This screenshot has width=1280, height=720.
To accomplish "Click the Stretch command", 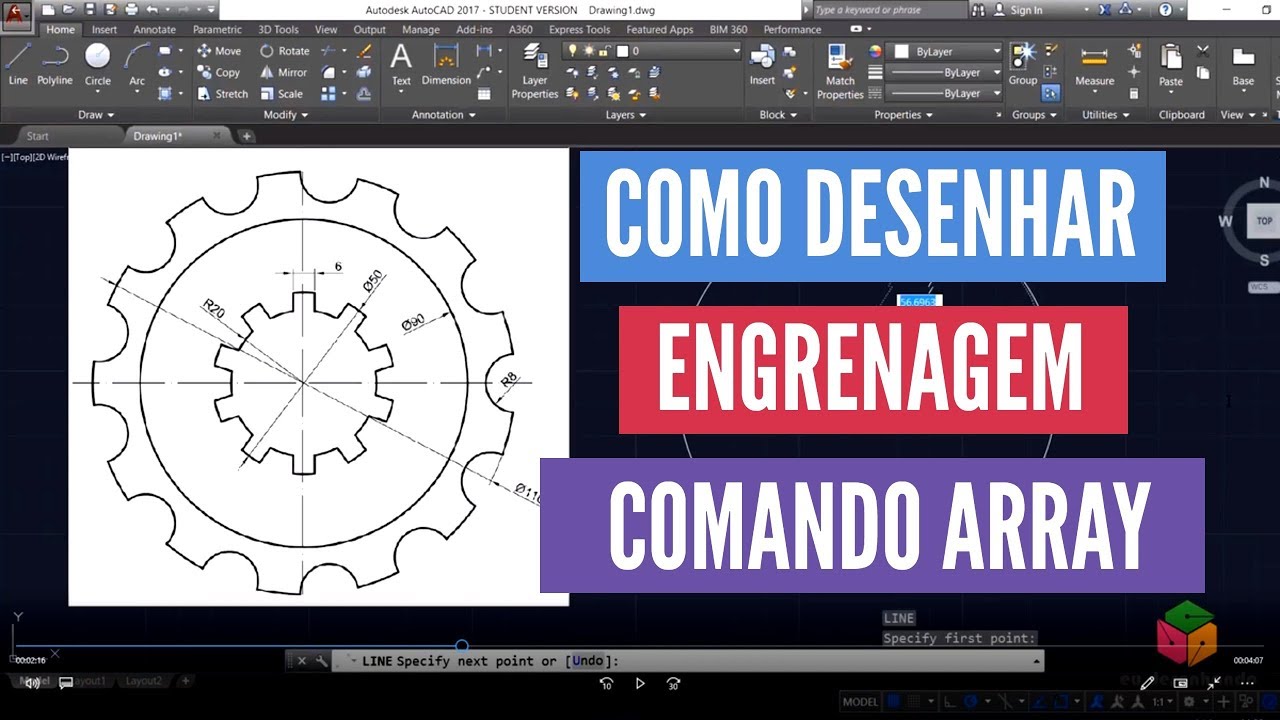I will click(x=222, y=94).
